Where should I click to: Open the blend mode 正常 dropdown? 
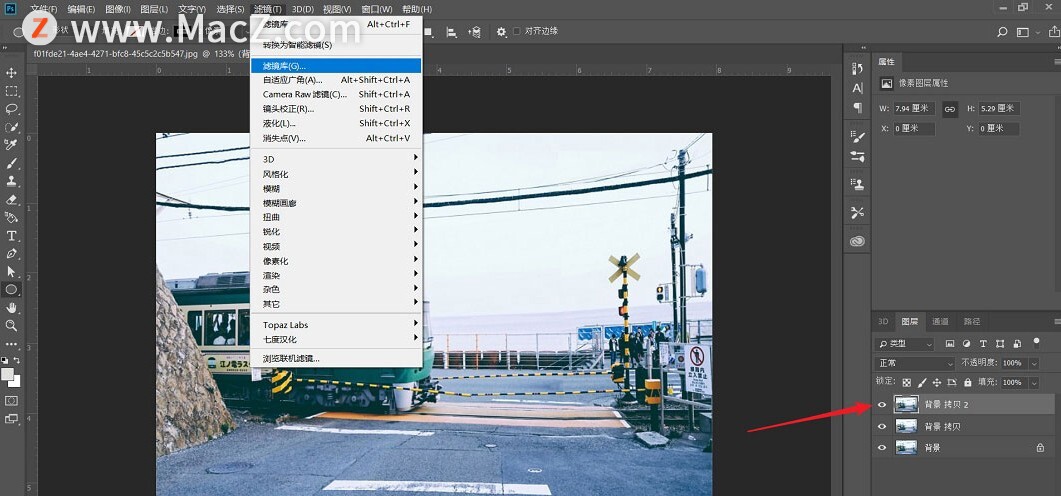click(904, 363)
